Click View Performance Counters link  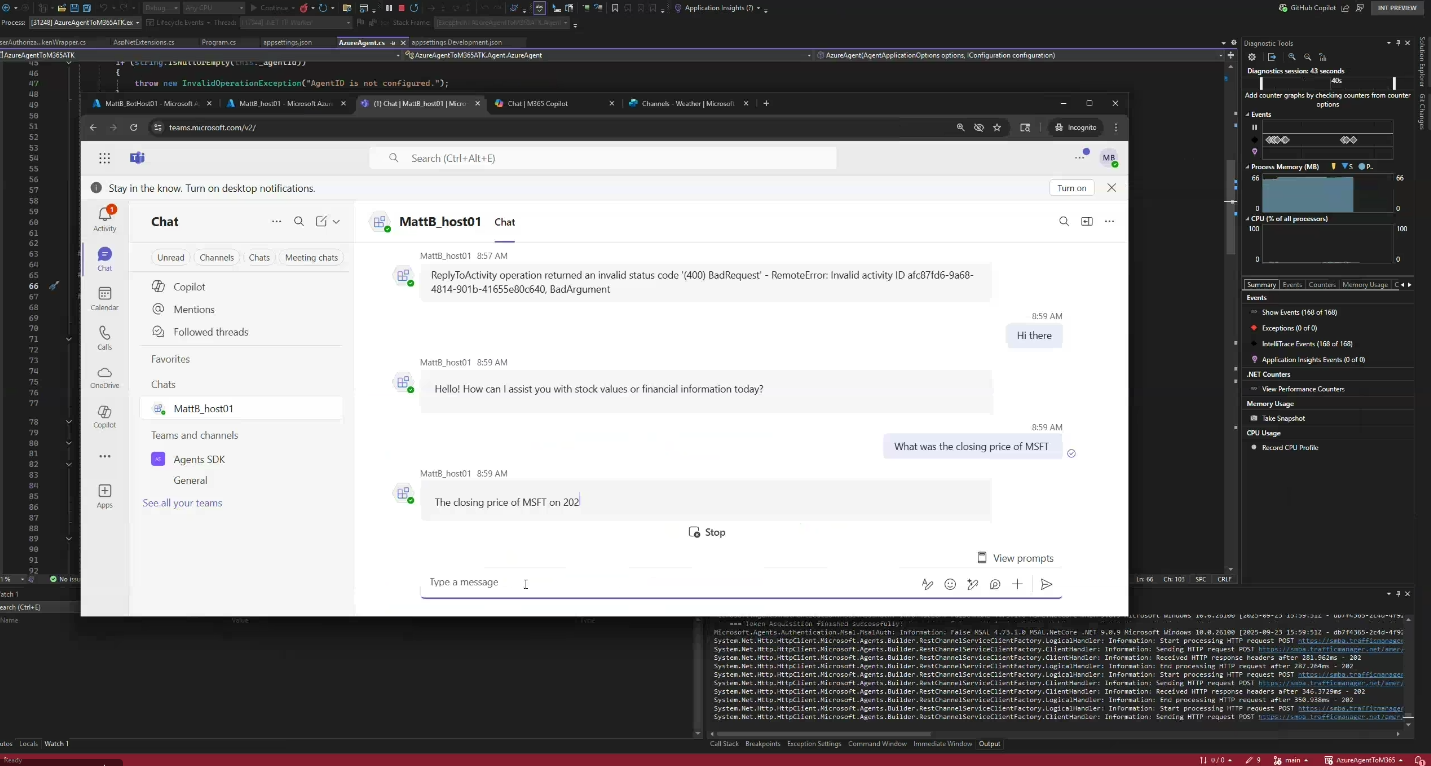[x=1303, y=389]
